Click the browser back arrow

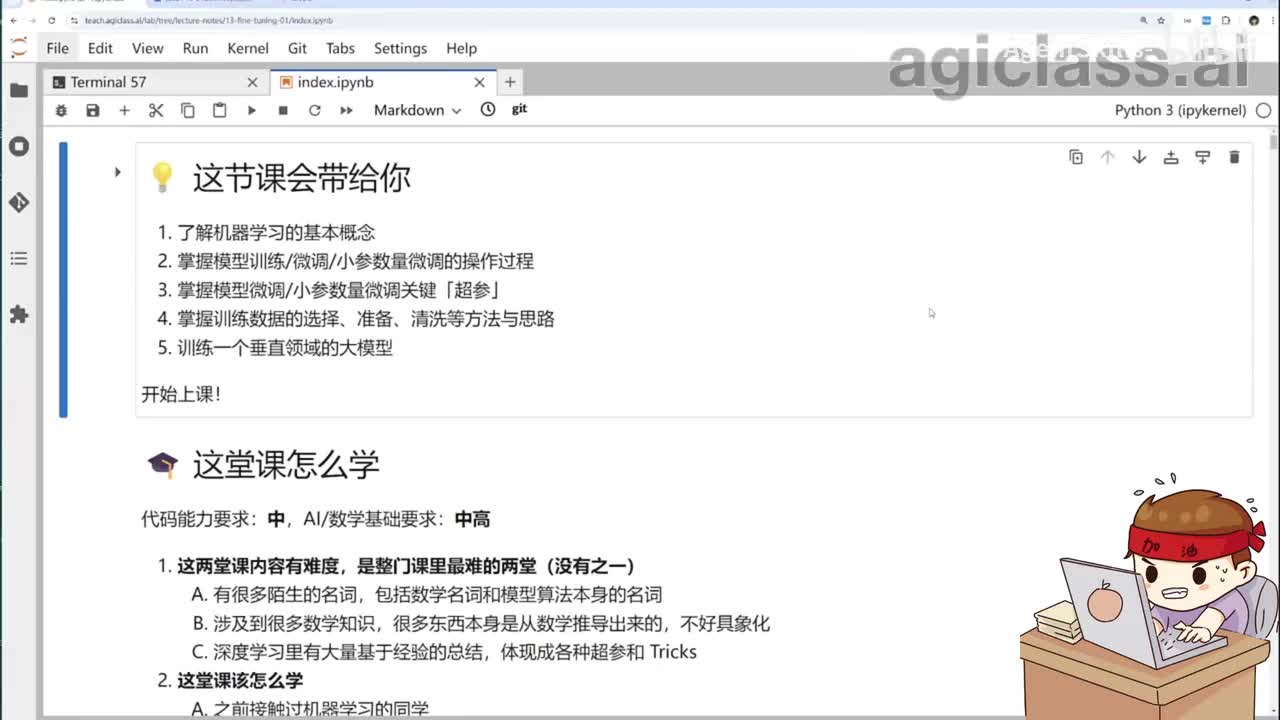tap(13, 20)
